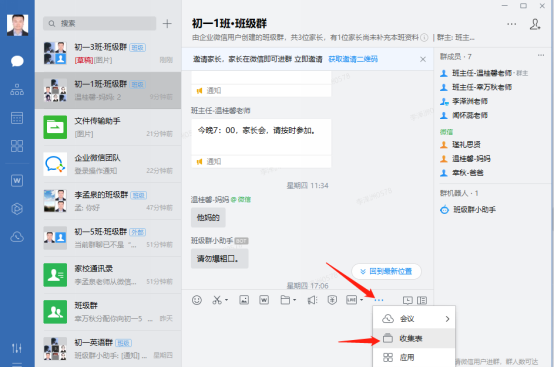Select member 班主任-温桂馨老师
Screen dimensions: 554x368
[482, 73]
